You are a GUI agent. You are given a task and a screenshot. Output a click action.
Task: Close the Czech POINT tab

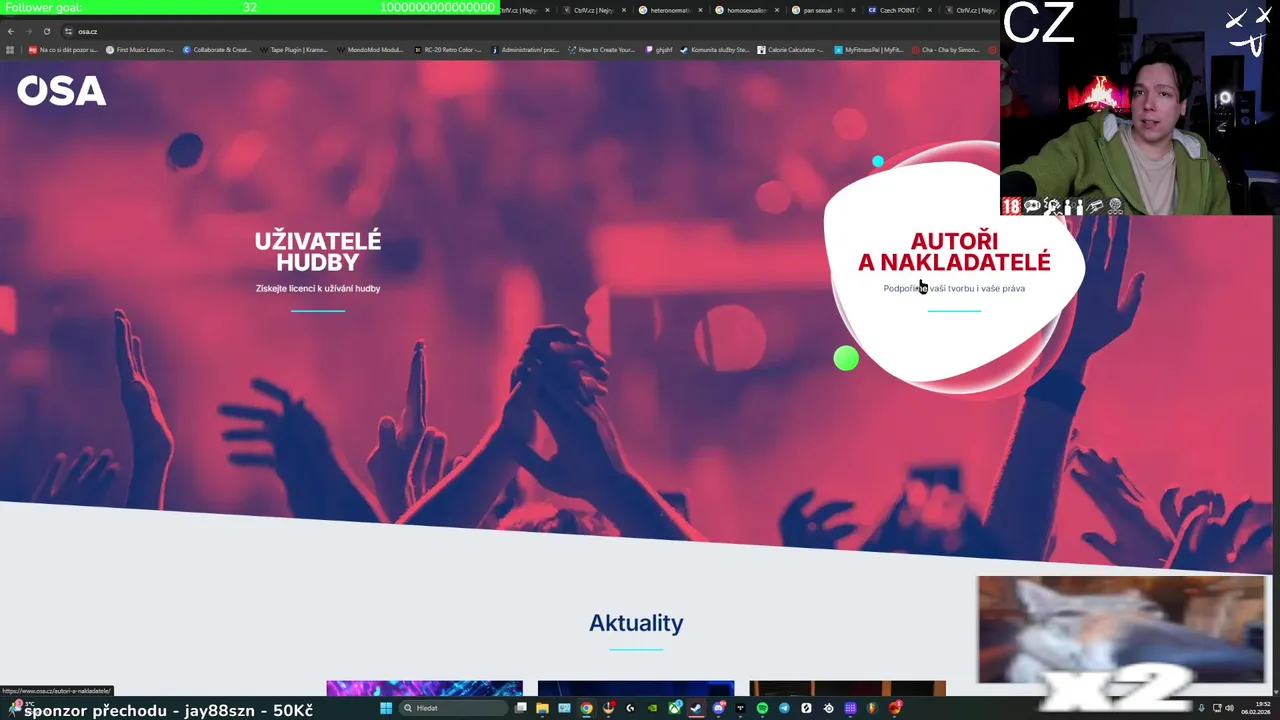930,10
